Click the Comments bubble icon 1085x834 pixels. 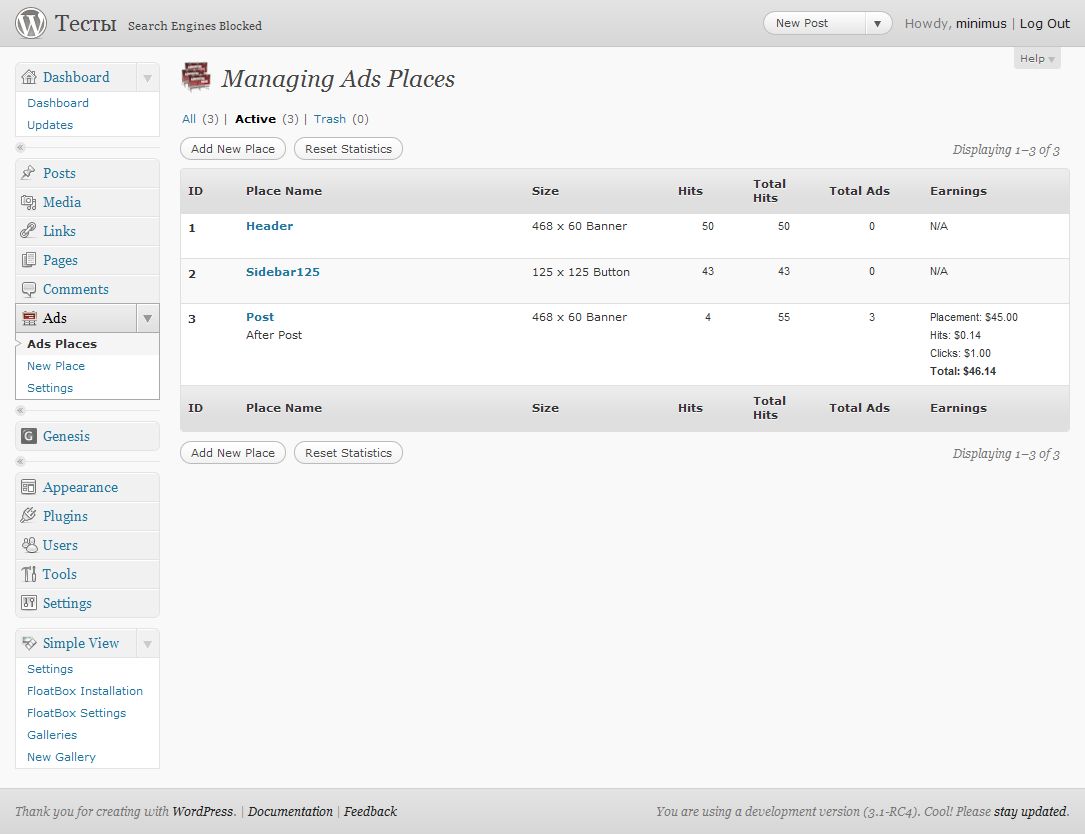pos(29,289)
